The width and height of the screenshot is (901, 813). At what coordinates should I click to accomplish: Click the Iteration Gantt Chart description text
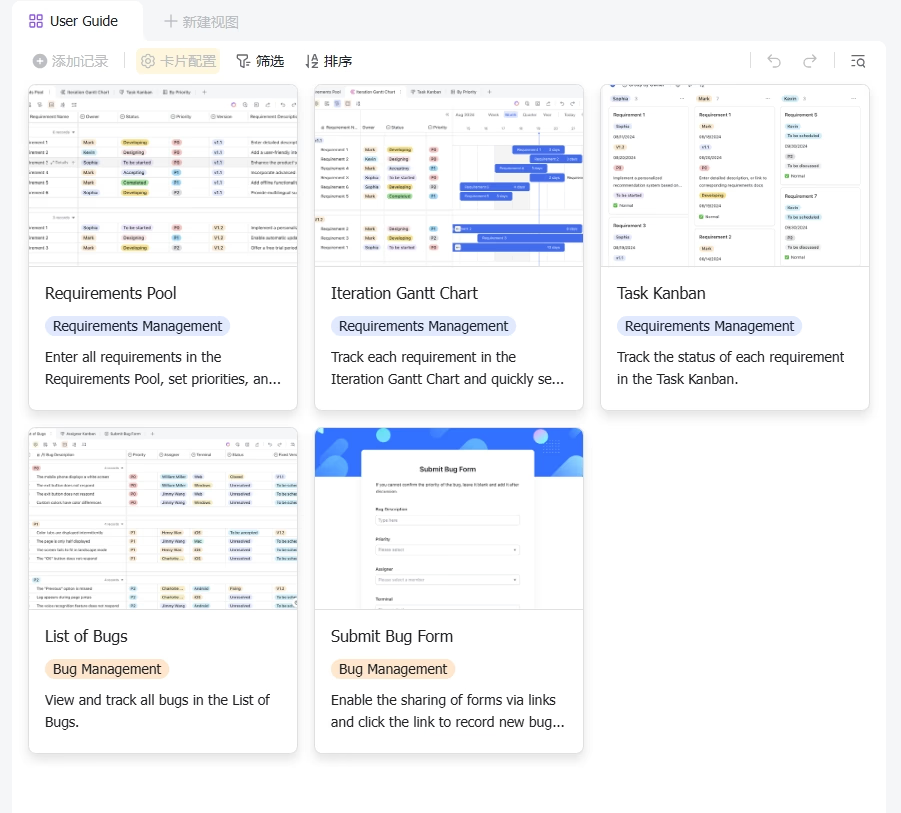click(447, 368)
